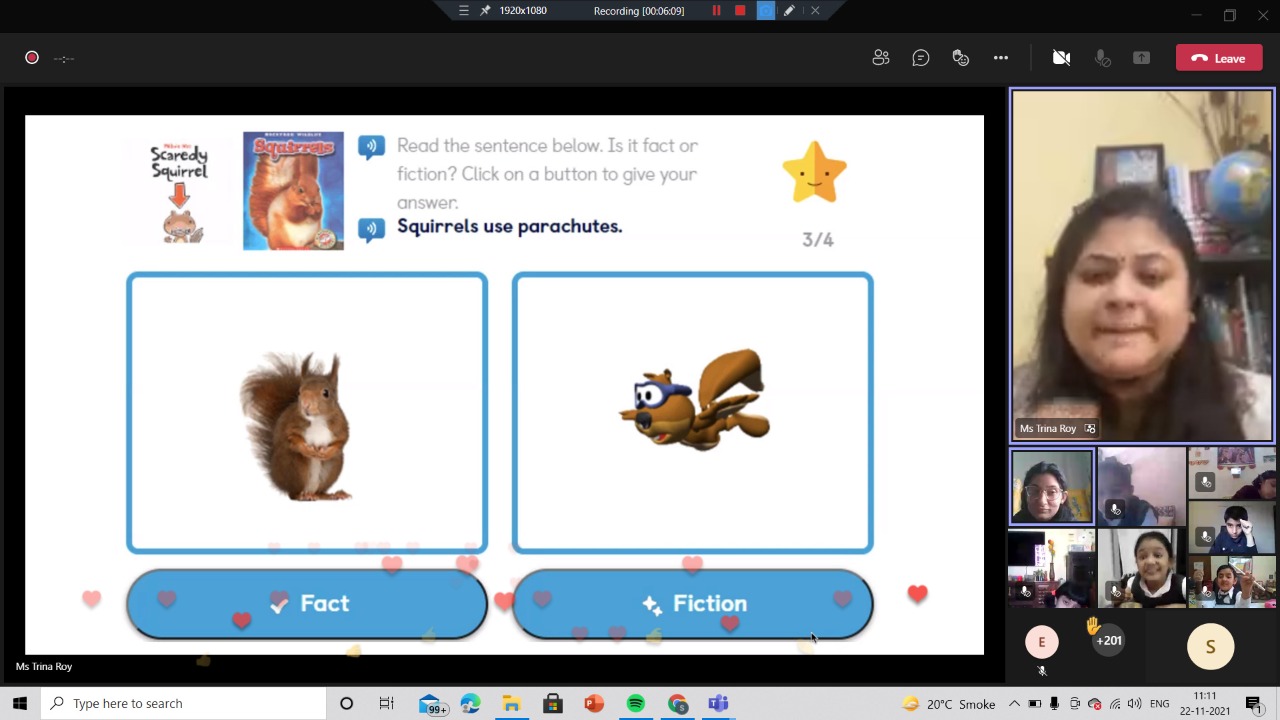Image resolution: width=1280 pixels, height=720 pixels.
Task: Click participant avatar labeled S
Action: click(x=1210, y=647)
